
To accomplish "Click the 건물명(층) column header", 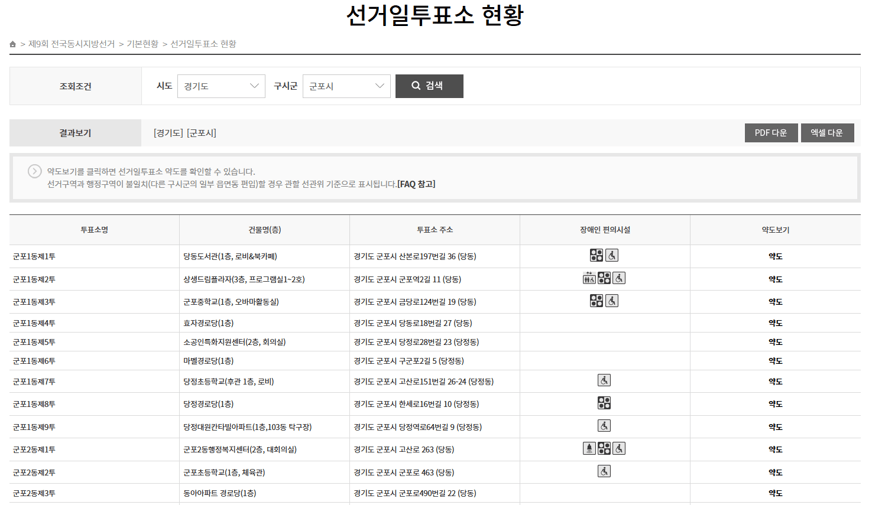I will (x=265, y=230).
